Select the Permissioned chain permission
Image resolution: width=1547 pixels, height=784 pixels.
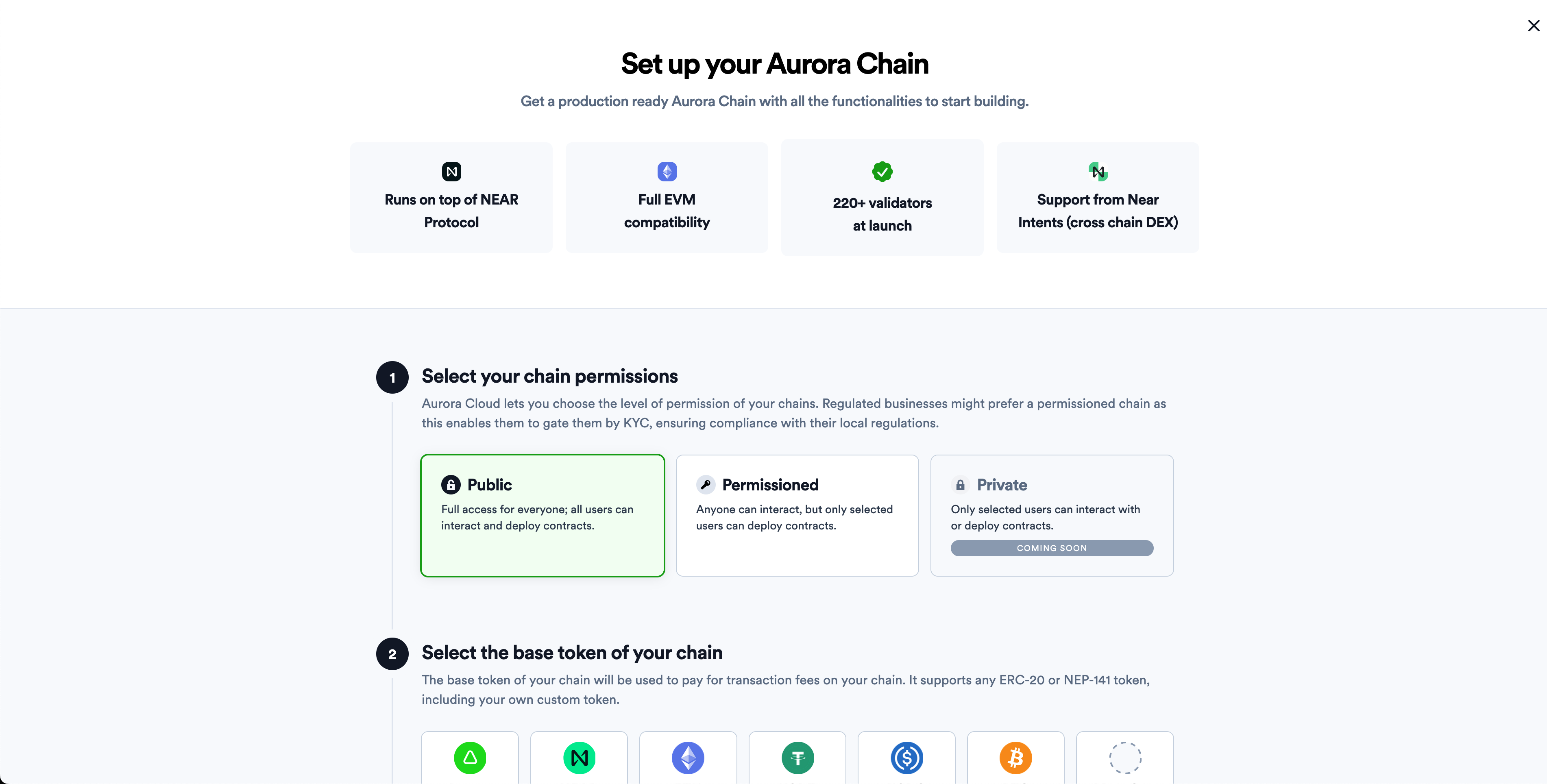pyautogui.click(x=797, y=515)
